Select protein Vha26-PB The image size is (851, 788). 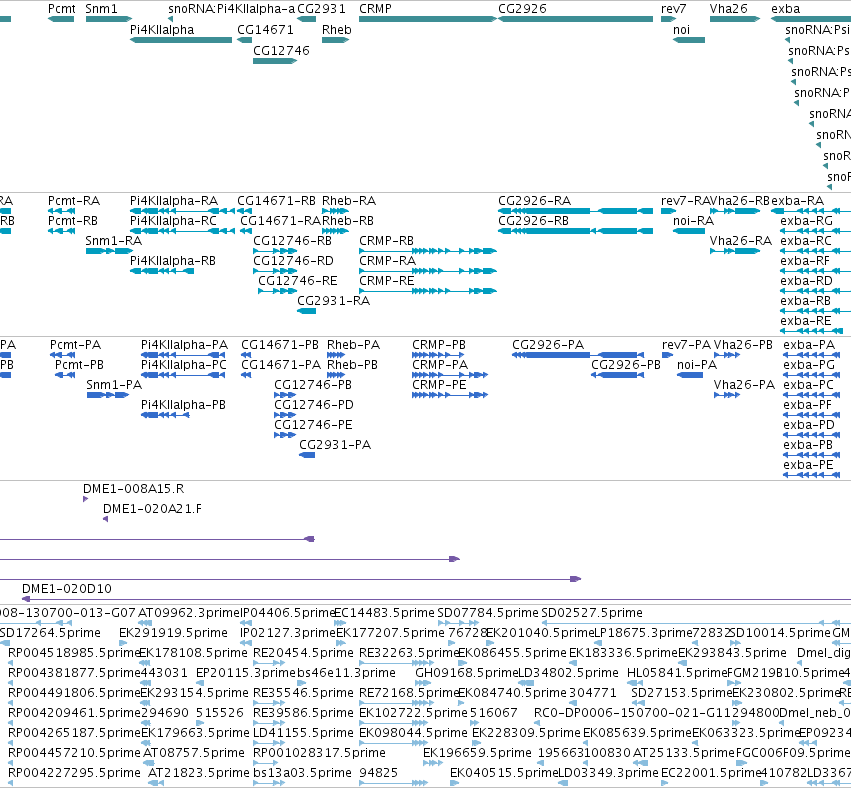[x=727, y=355]
